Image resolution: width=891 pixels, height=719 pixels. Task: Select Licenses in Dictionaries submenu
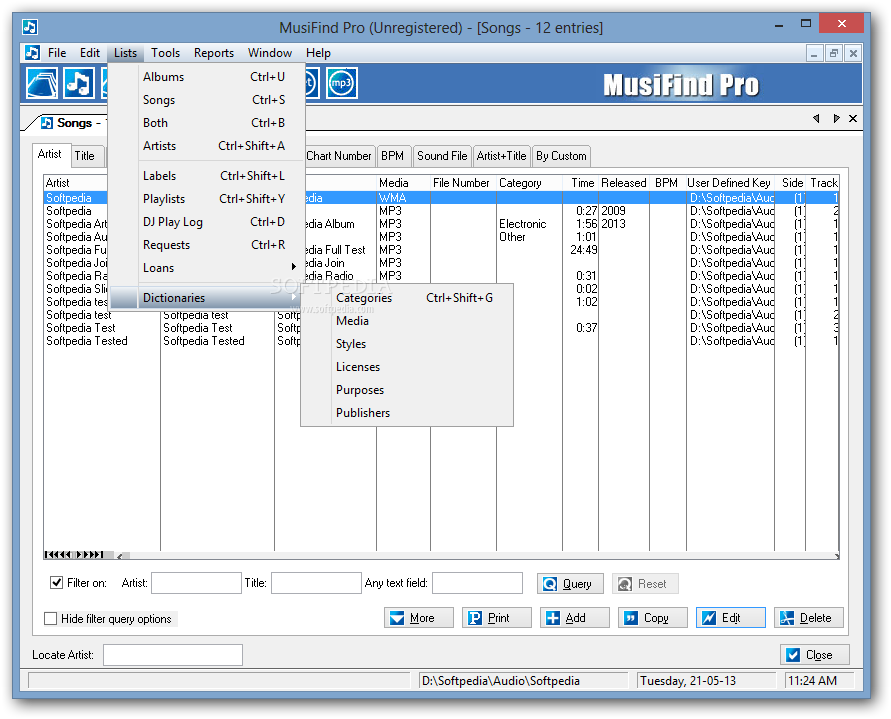click(407, 367)
